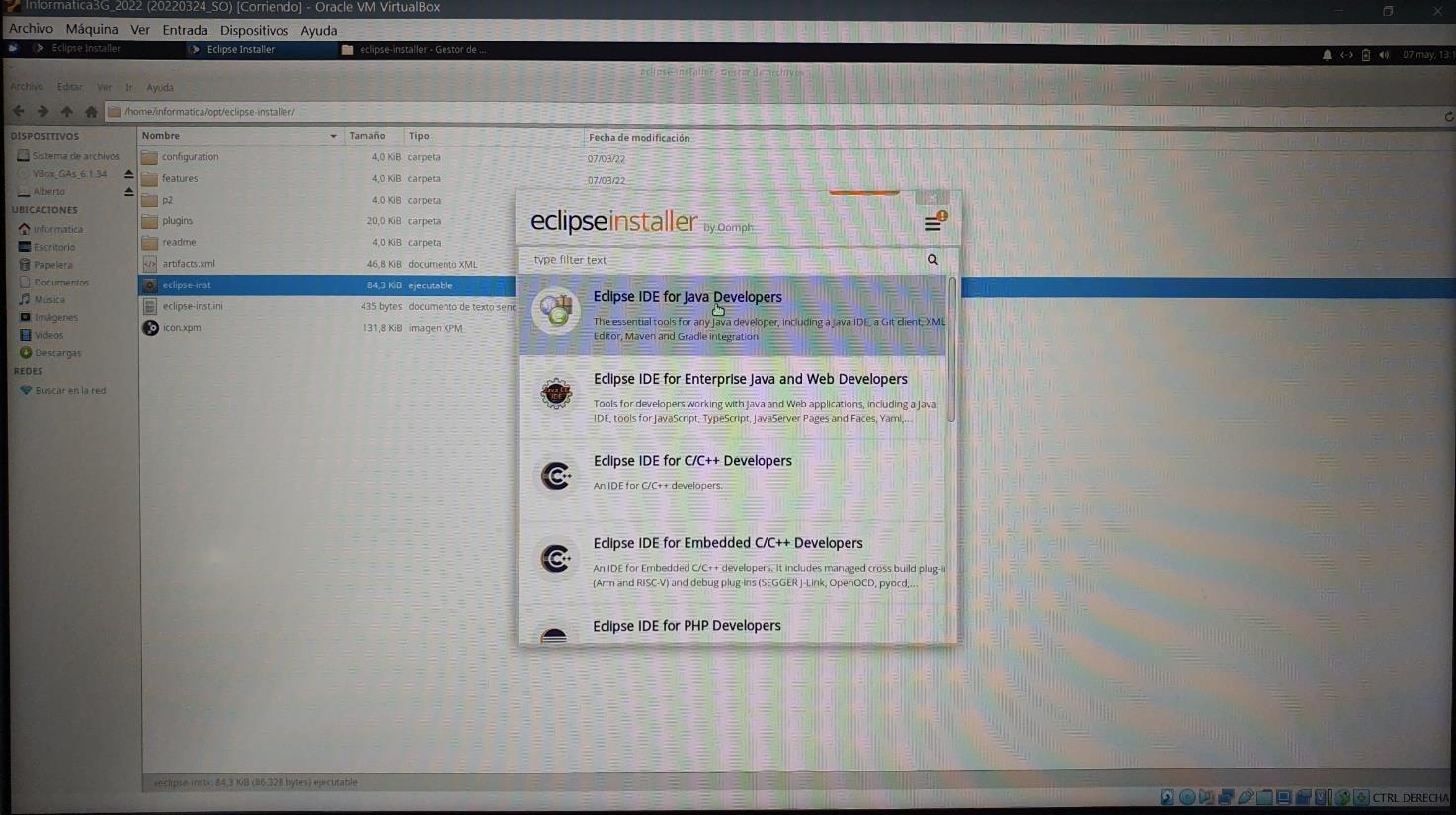Select the plugins folder
1456x815 pixels.
click(177, 221)
